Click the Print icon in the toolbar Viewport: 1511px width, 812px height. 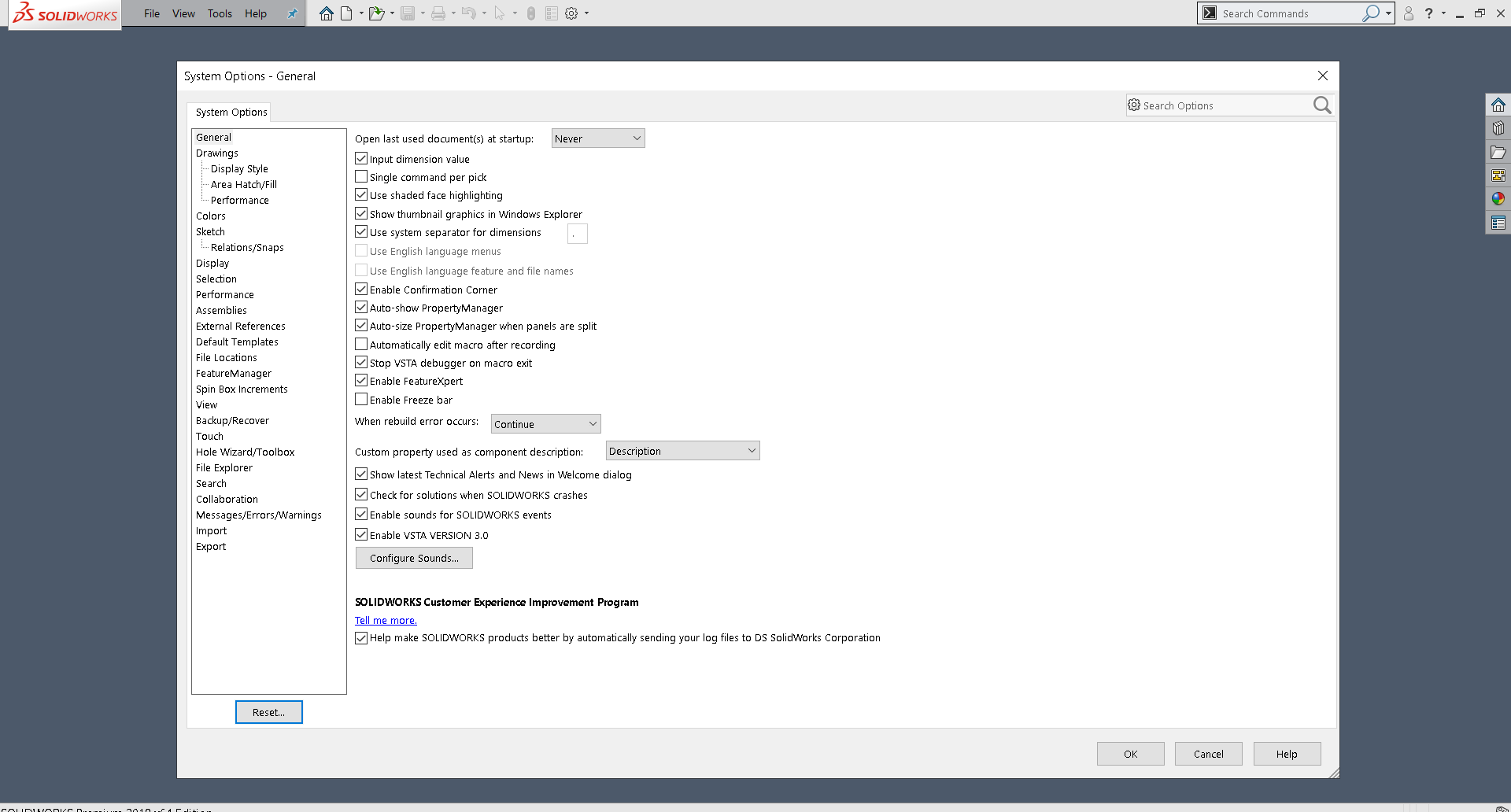(x=438, y=13)
